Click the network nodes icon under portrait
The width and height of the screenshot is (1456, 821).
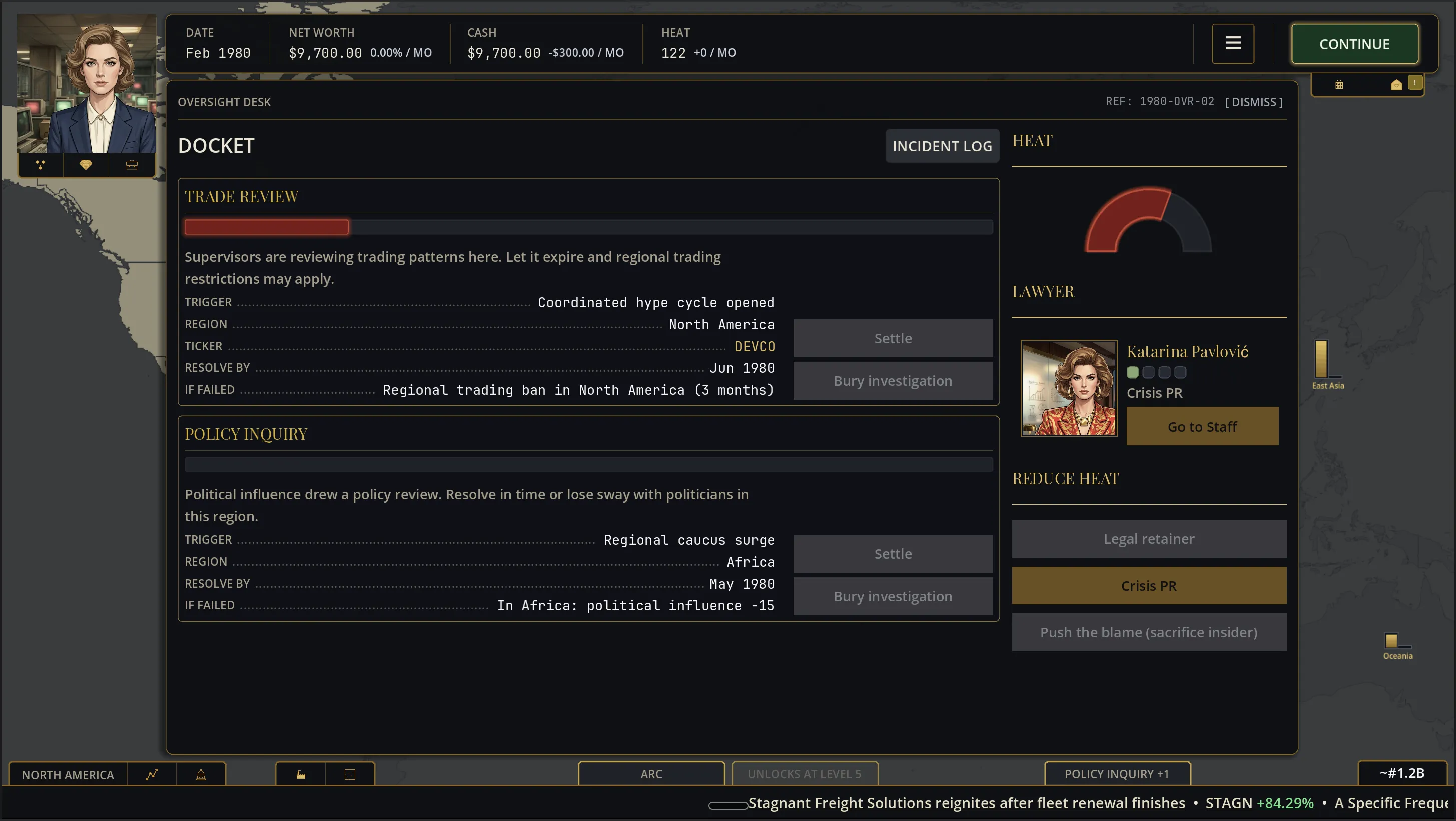tap(40, 165)
